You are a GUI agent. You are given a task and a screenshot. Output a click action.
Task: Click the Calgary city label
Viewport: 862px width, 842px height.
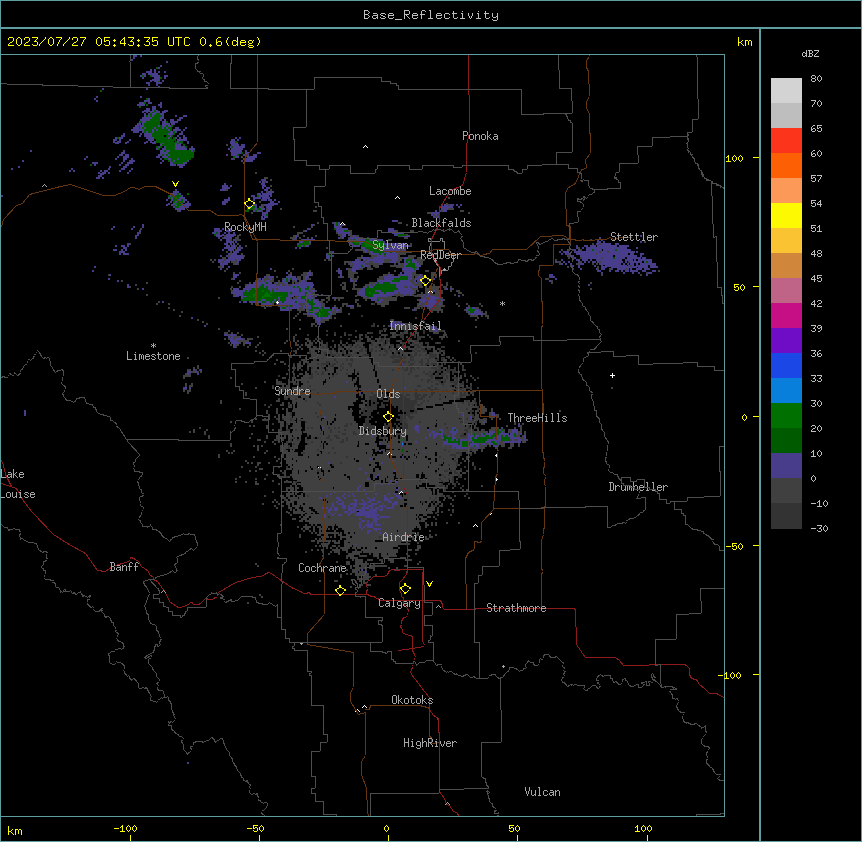399,603
